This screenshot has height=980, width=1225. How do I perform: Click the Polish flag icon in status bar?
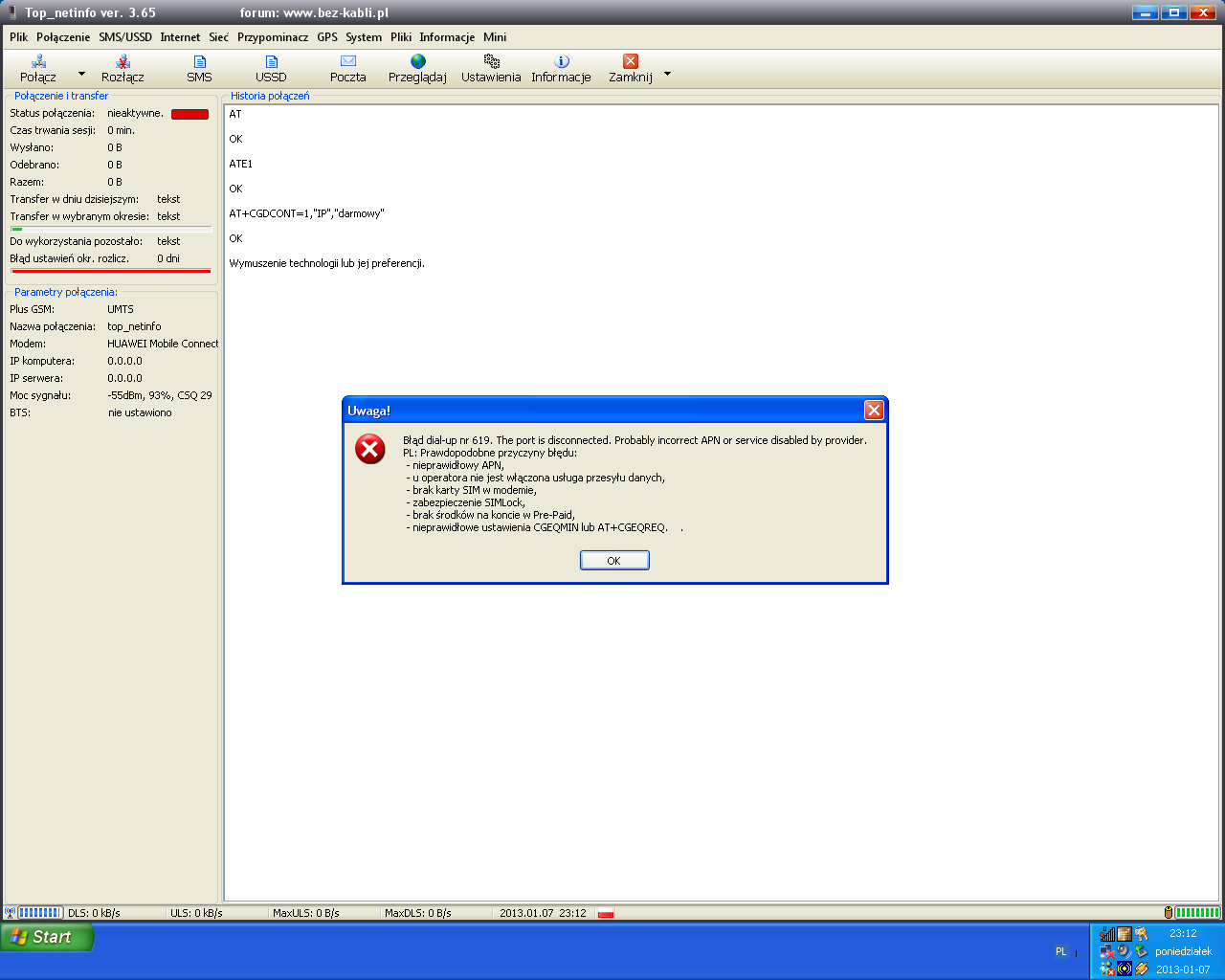click(605, 913)
